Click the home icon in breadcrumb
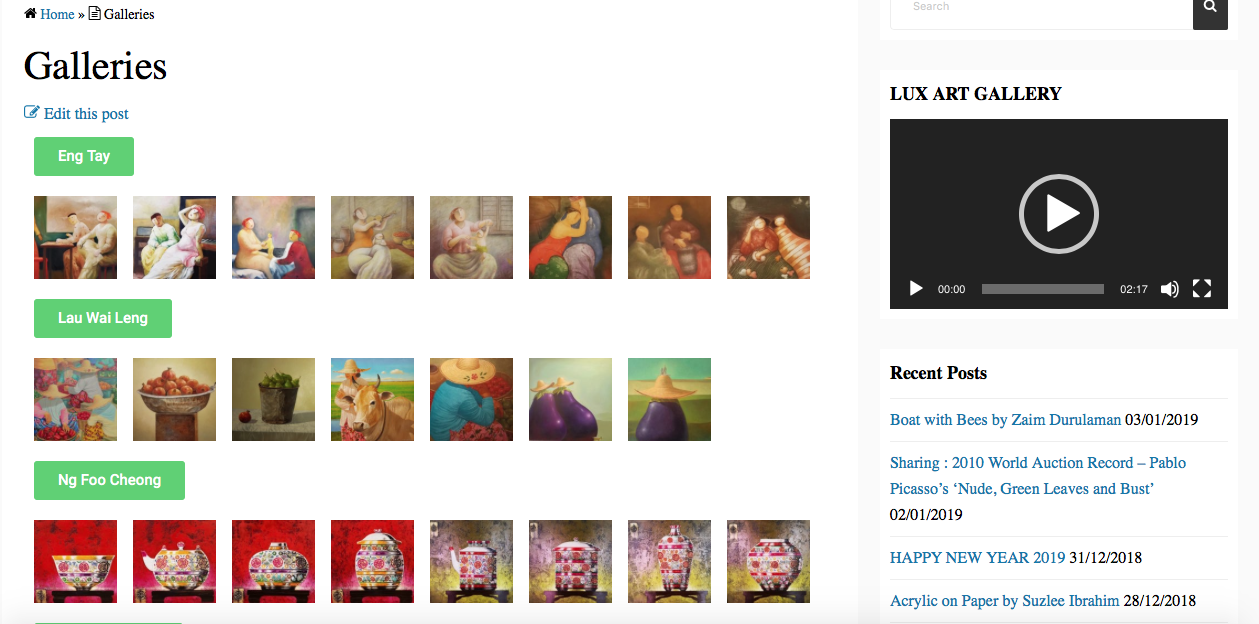 30,14
